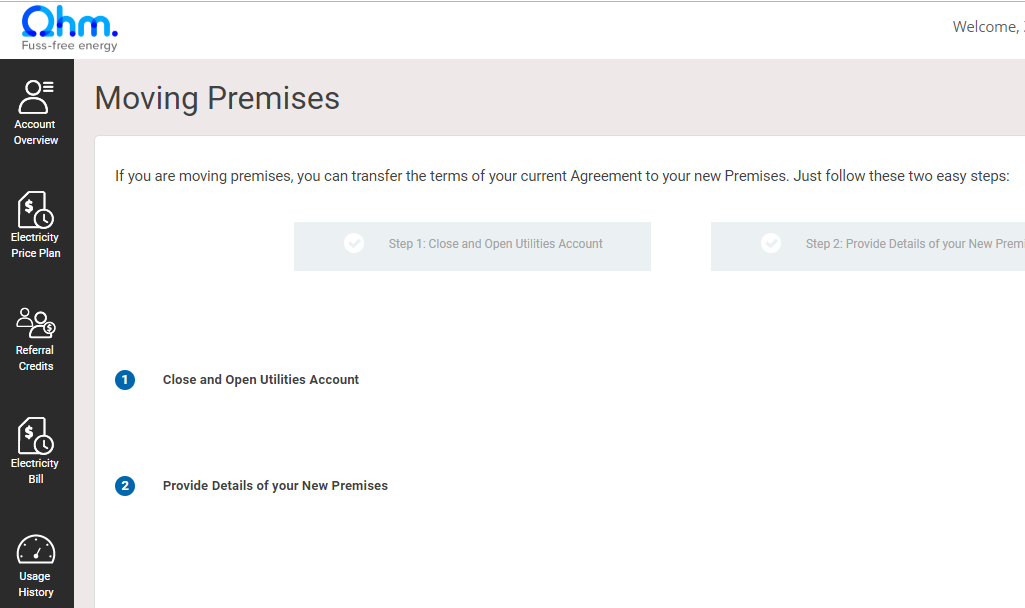This screenshot has width=1025, height=608.
Task: Click the Step 1 checkmark circle icon
Action: coord(354,243)
